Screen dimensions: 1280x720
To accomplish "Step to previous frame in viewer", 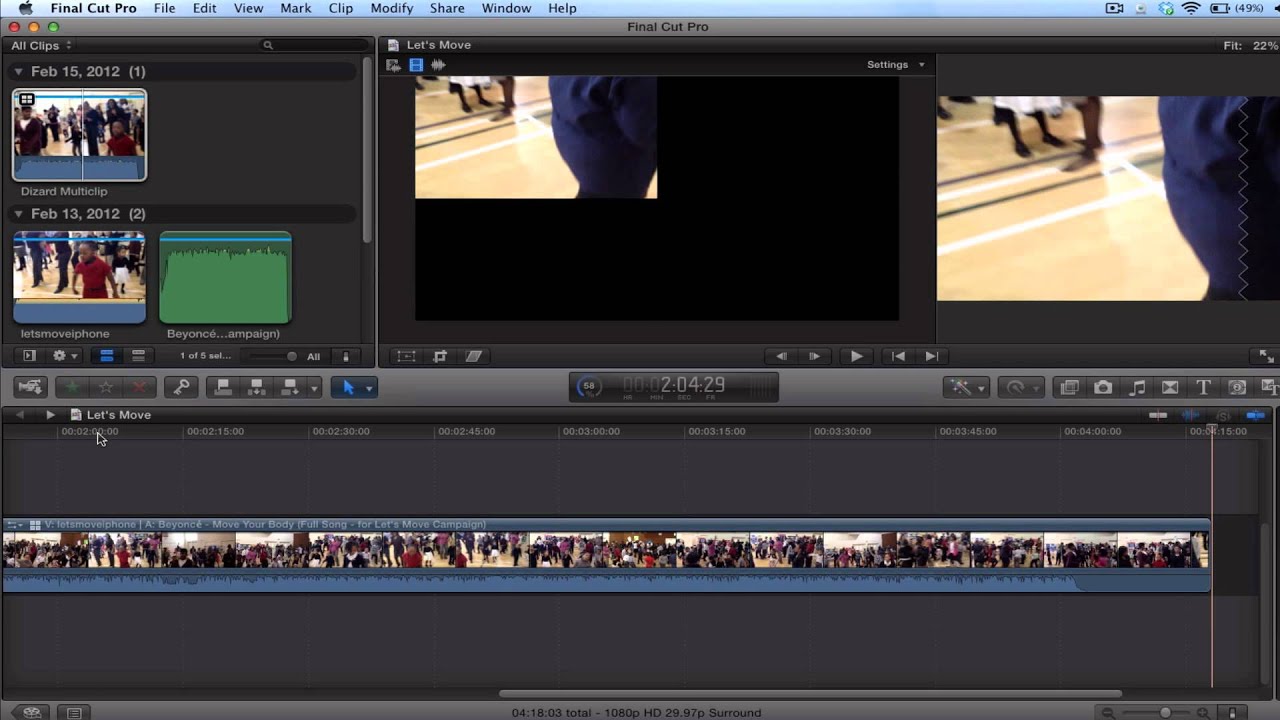I will 782,356.
